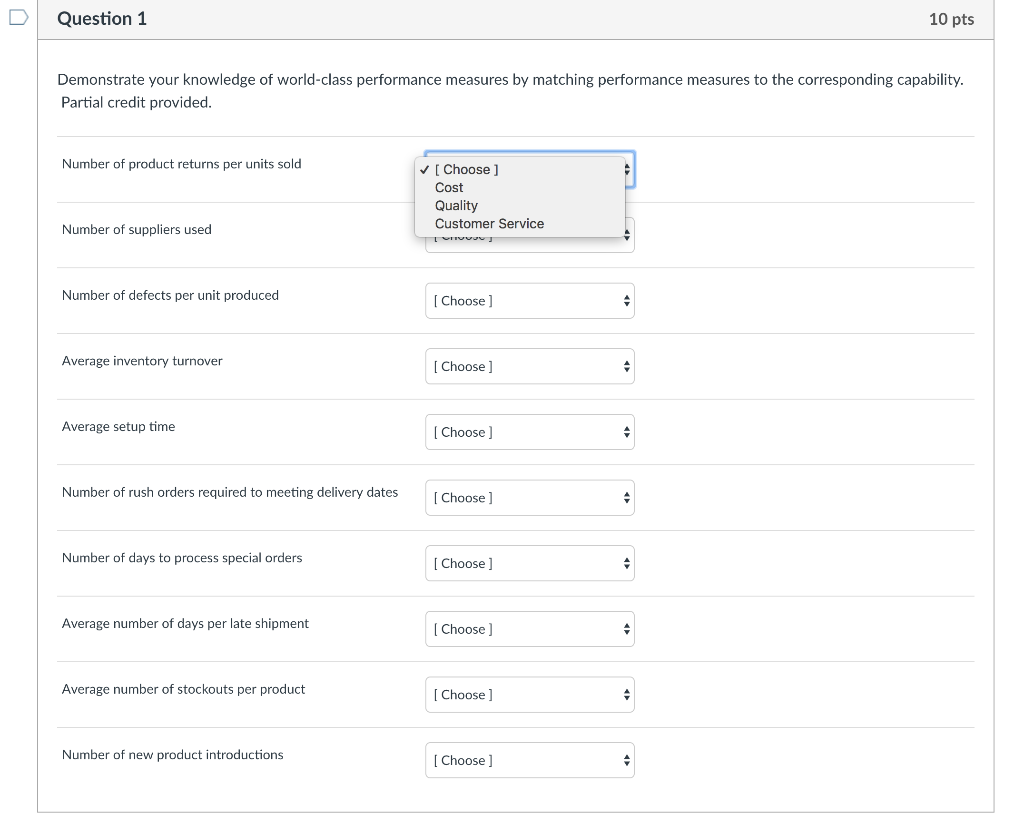
Task: Click the 'Number of product returns per units sold' label
Action: click(182, 164)
